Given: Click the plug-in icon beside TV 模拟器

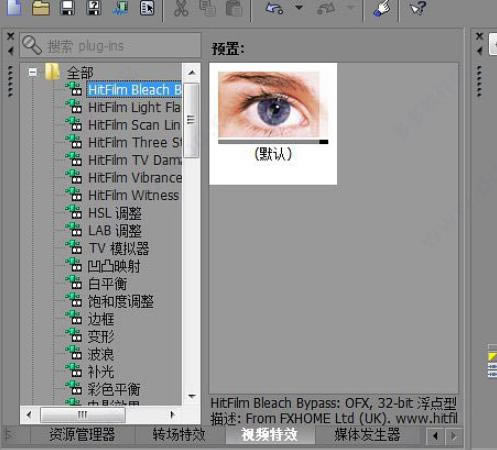Looking at the screenshot, I should (74, 247).
